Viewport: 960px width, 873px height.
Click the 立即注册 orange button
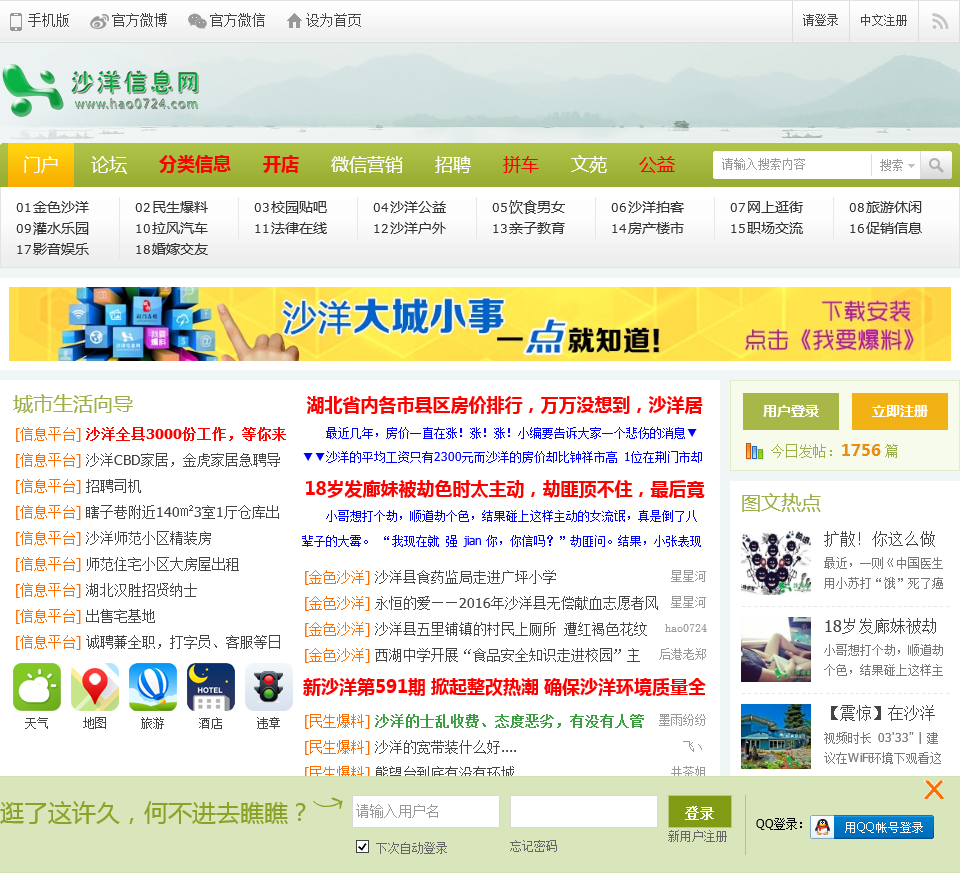tap(900, 411)
